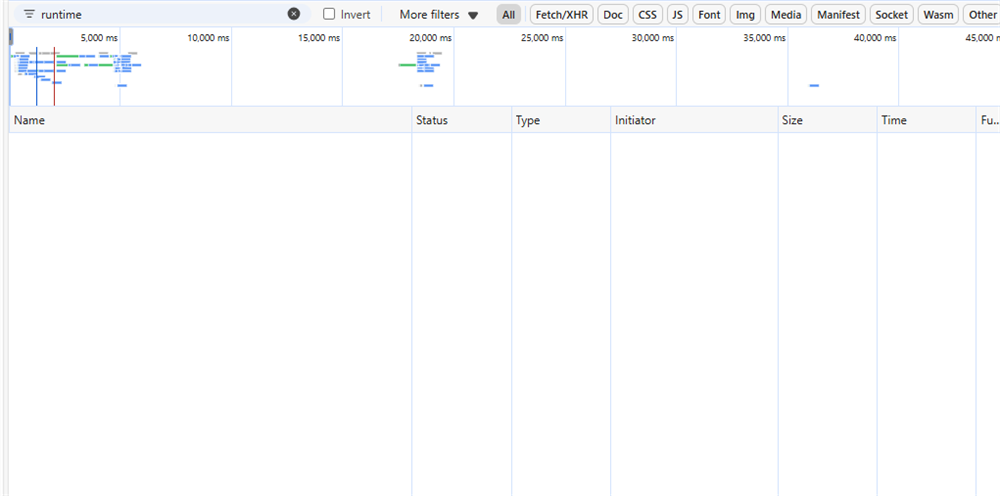Filter by Font requests
The image size is (1000, 496).
[x=709, y=15]
